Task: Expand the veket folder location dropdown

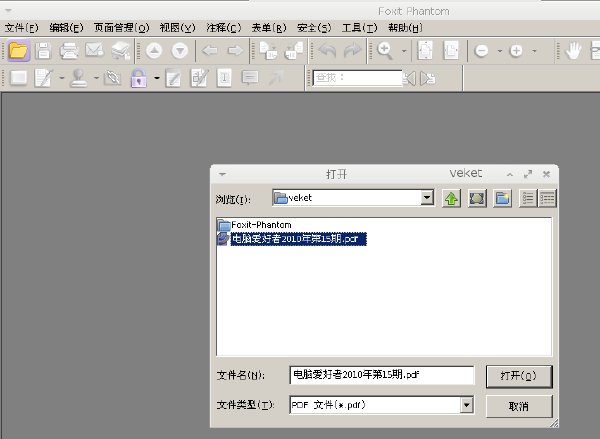Action: (427, 198)
